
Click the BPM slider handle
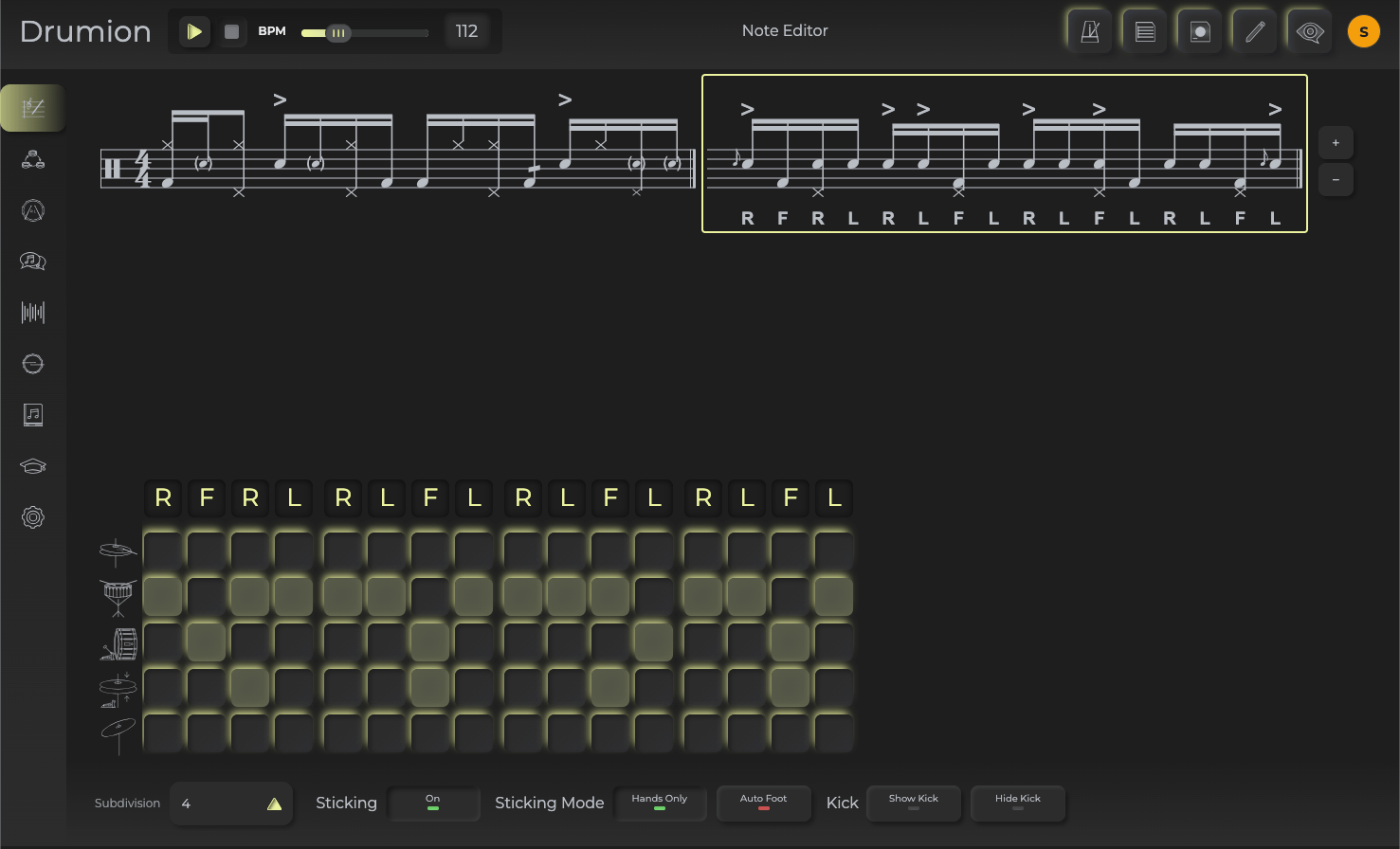pyautogui.click(x=338, y=33)
